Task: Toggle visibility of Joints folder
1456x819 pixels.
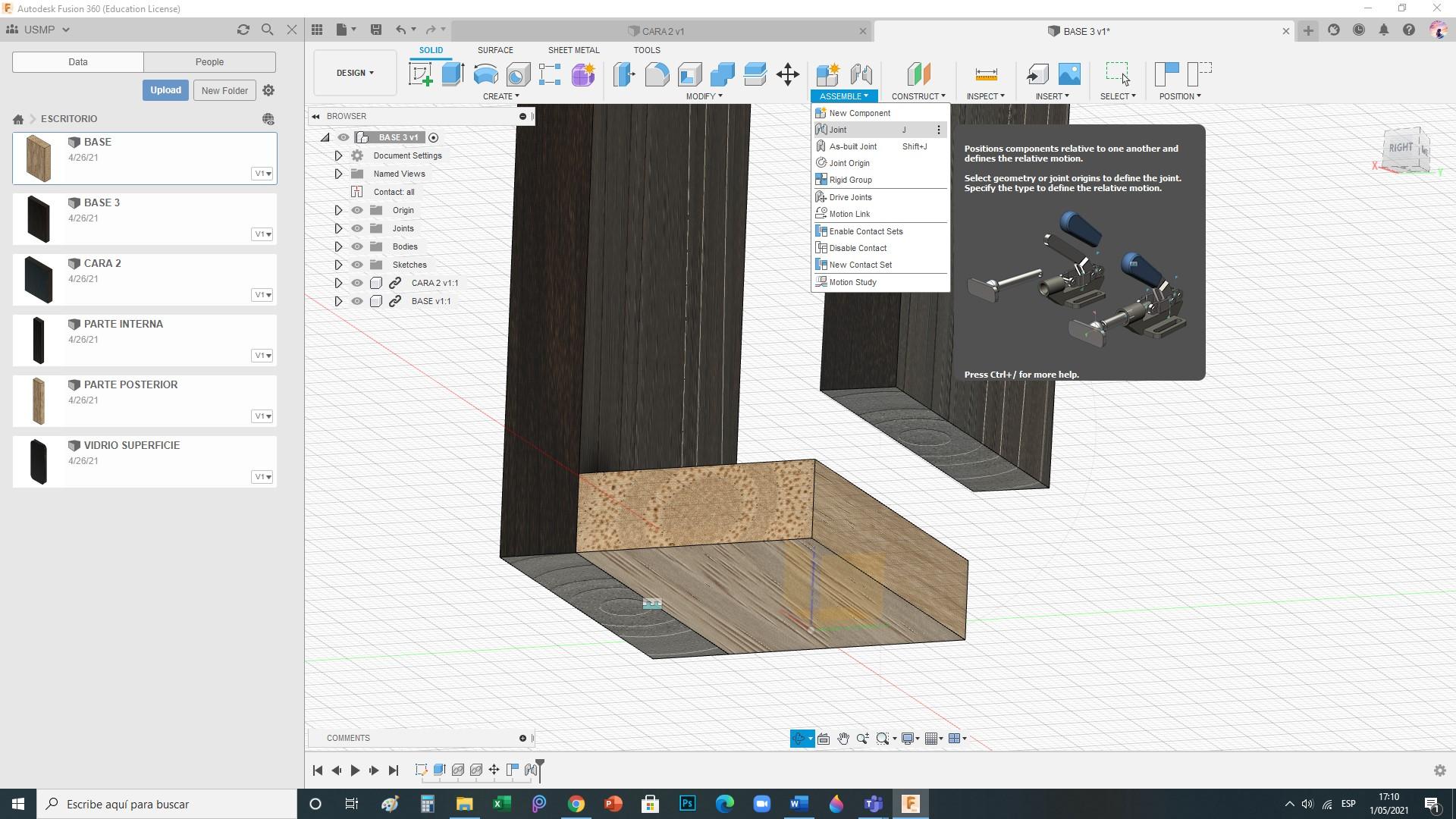Action: pyautogui.click(x=357, y=228)
